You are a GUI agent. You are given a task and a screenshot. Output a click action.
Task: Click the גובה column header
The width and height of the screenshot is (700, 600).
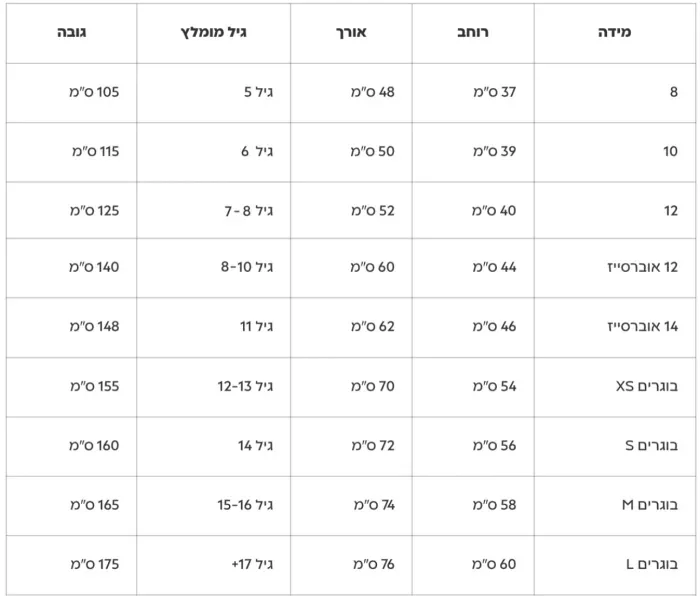pyautogui.click(x=71, y=33)
